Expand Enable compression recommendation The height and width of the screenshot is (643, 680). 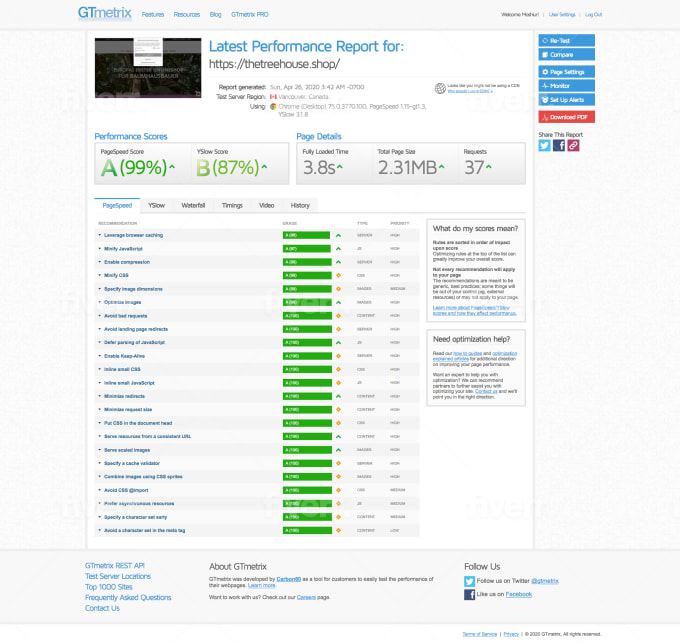(127, 262)
